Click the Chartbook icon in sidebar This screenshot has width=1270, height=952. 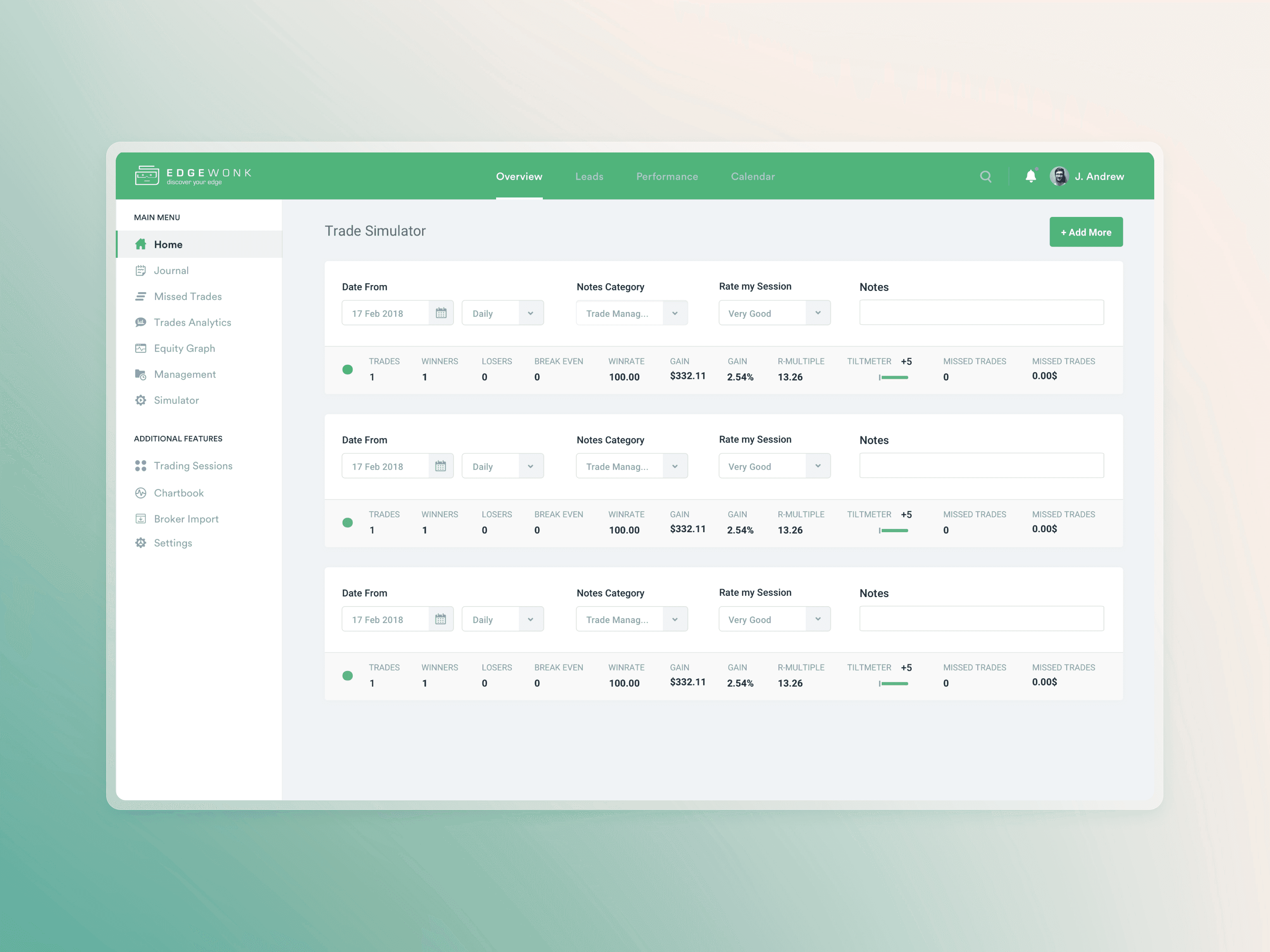pos(141,493)
